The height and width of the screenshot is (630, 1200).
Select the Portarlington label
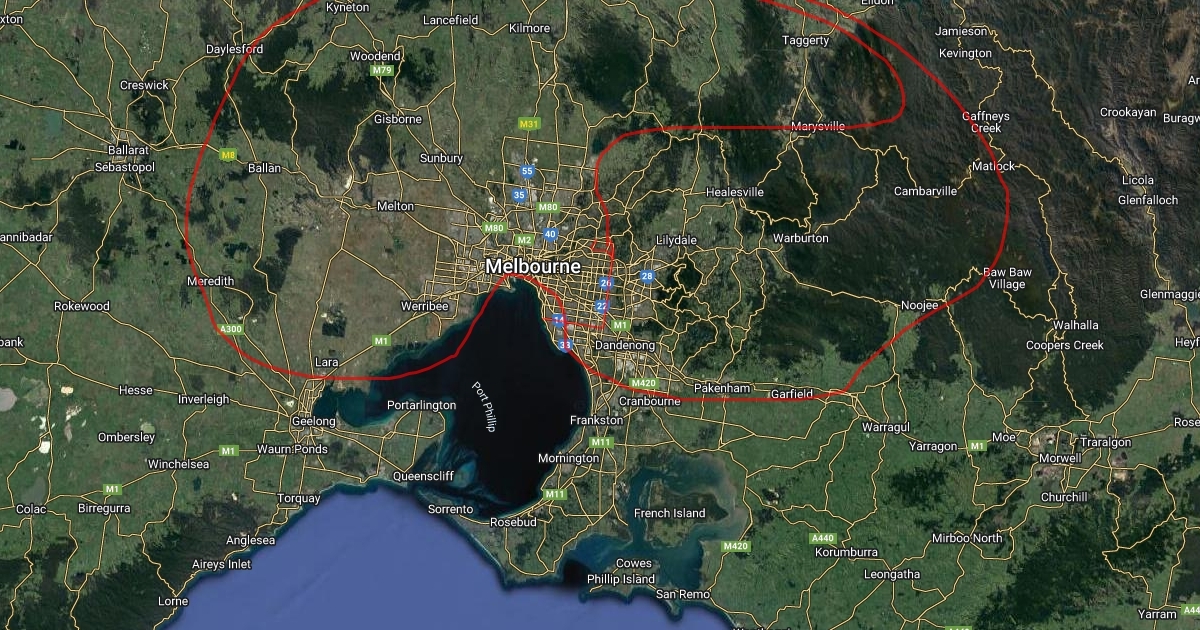click(x=422, y=405)
